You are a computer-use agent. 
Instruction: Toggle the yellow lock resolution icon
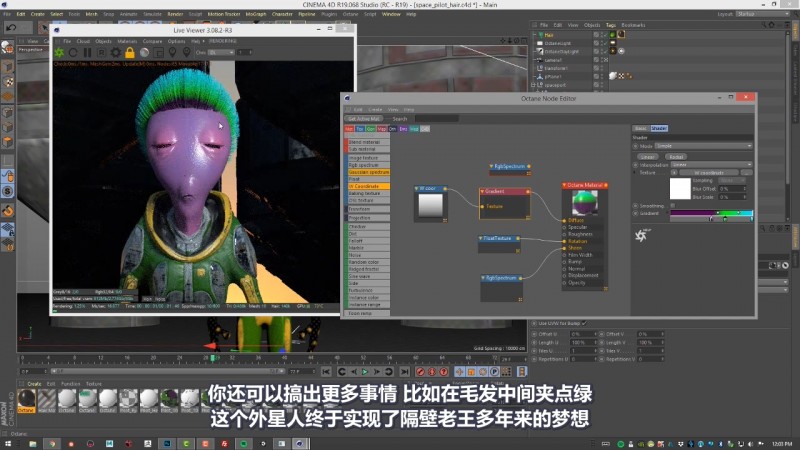point(130,53)
